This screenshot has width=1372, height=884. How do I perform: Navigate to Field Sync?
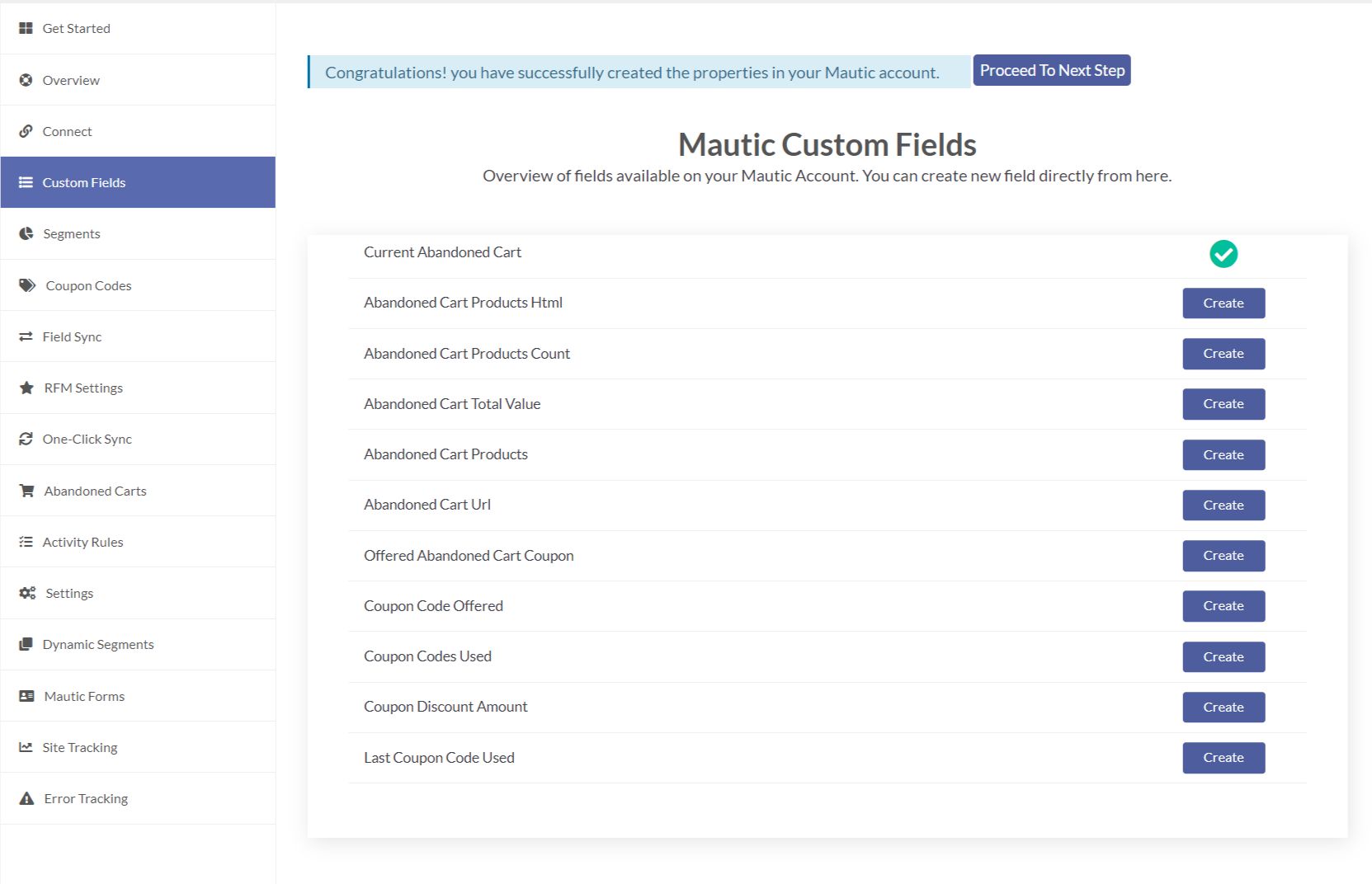point(138,336)
